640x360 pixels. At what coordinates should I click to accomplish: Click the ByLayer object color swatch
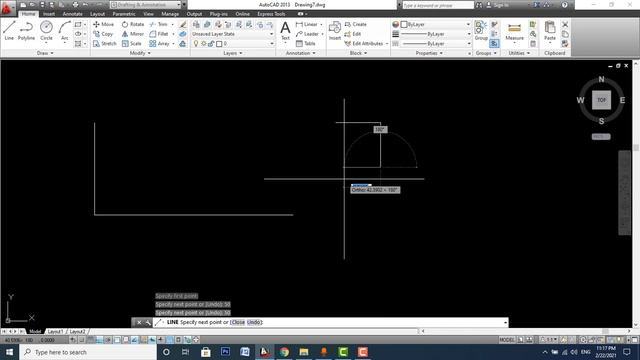pyautogui.click(x=404, y=24)
